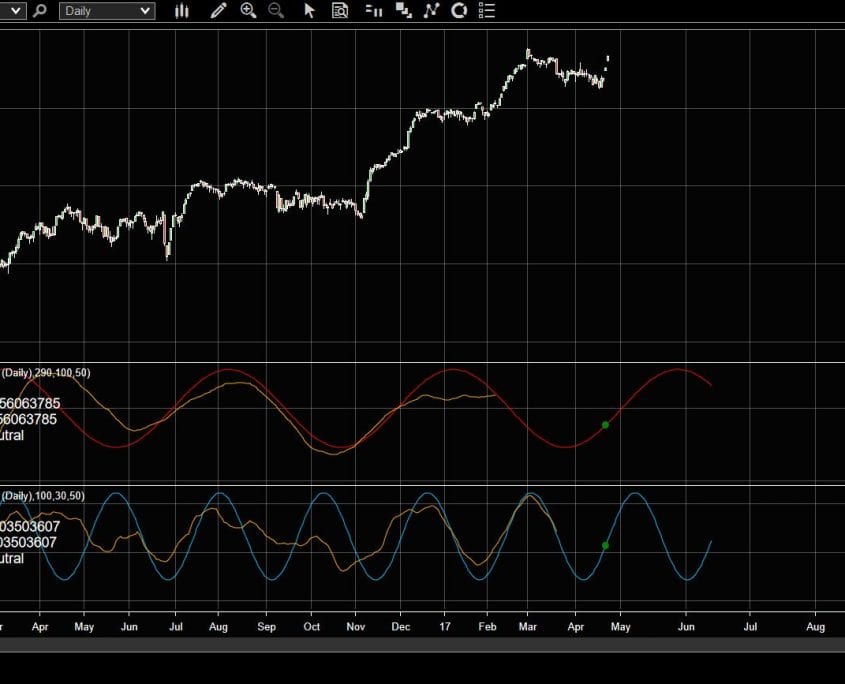Open the data box icon

(x=340, y=11)
